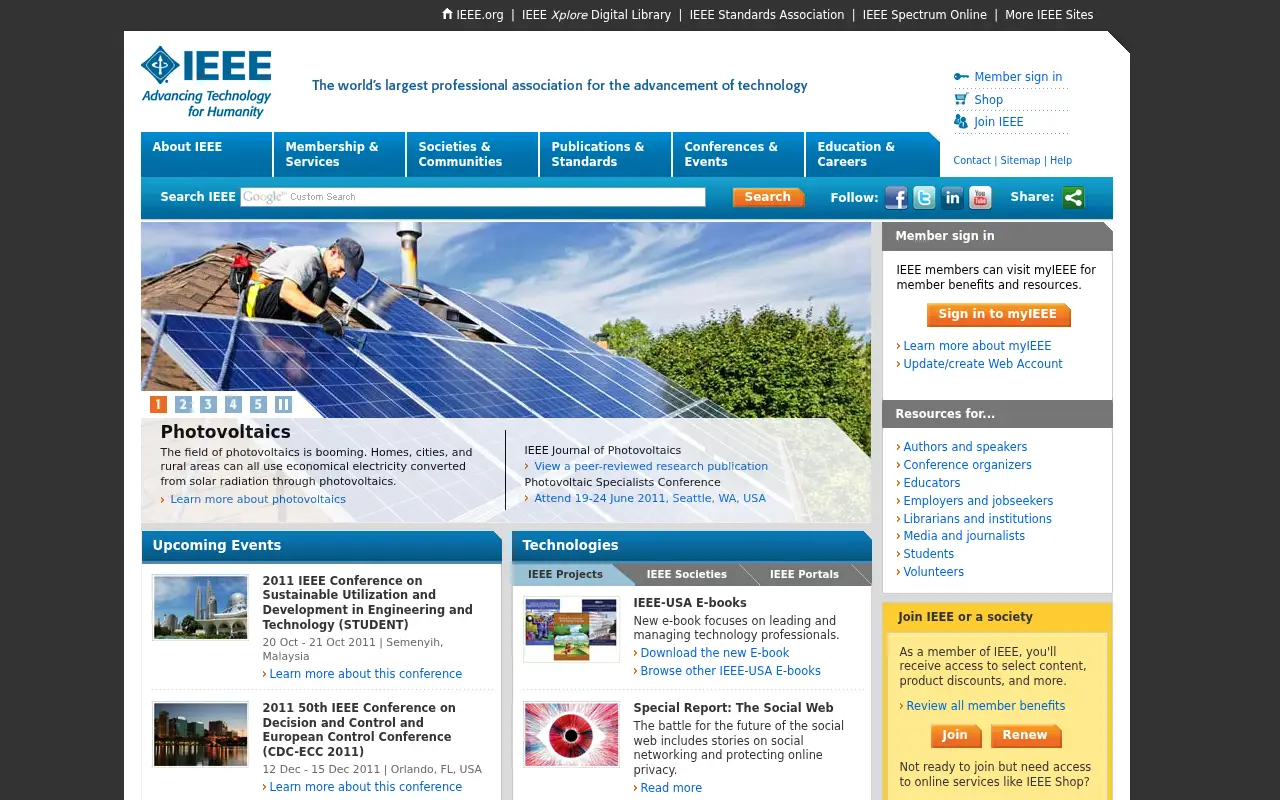Open More IEEE Sites
This screenshot has height=800, width=1280.
coord(1049,15)
